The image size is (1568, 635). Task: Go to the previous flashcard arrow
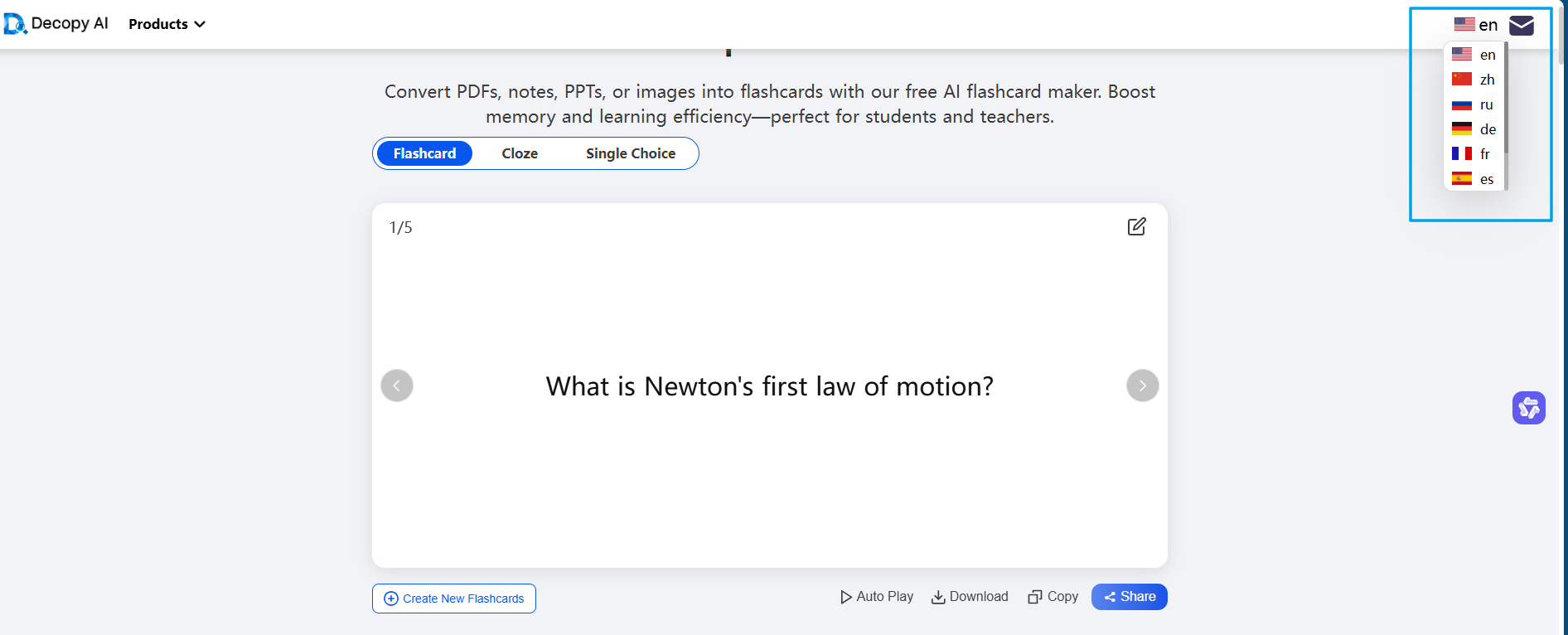(397, 385)
